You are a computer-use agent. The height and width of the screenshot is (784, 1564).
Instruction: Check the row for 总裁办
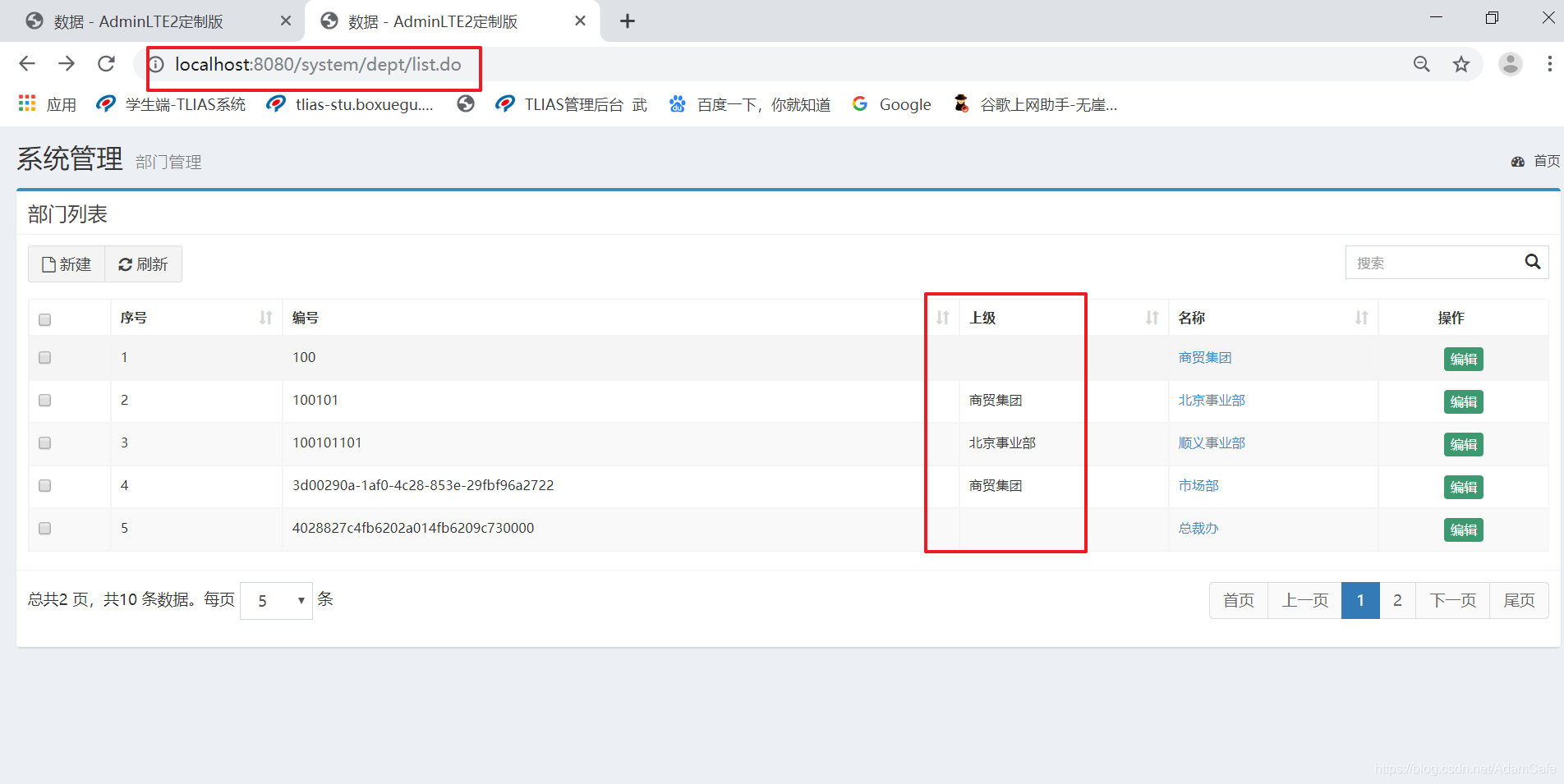coord(45,529)
